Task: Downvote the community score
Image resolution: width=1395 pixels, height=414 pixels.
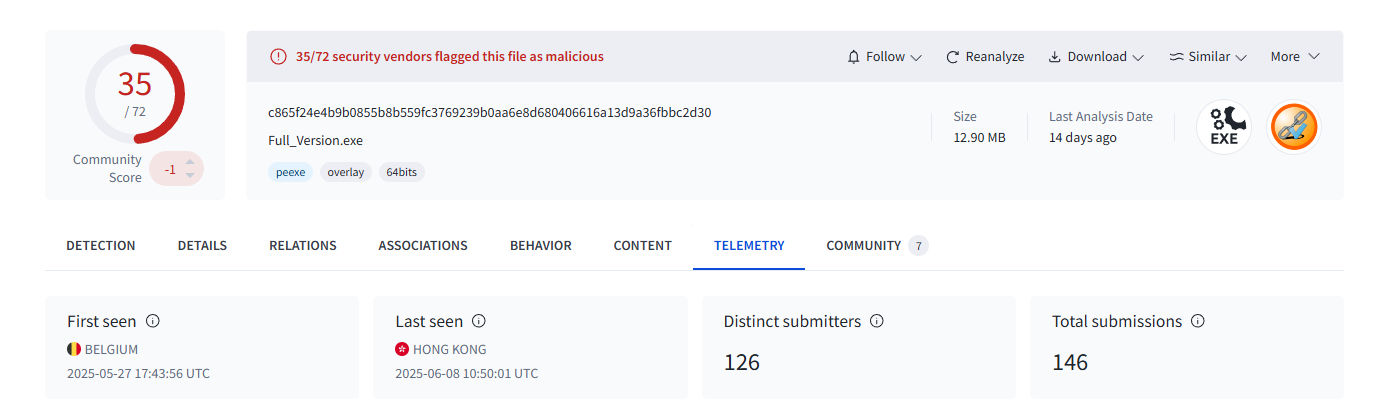Action: (190, 176)
